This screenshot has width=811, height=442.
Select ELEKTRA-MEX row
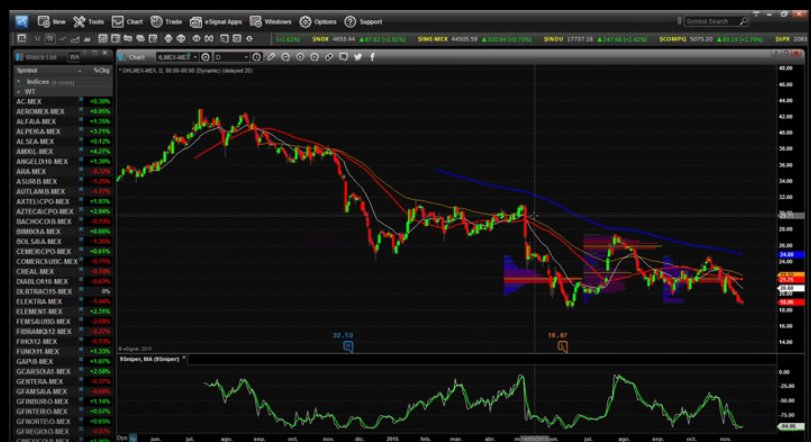click(x=64, y=301)
